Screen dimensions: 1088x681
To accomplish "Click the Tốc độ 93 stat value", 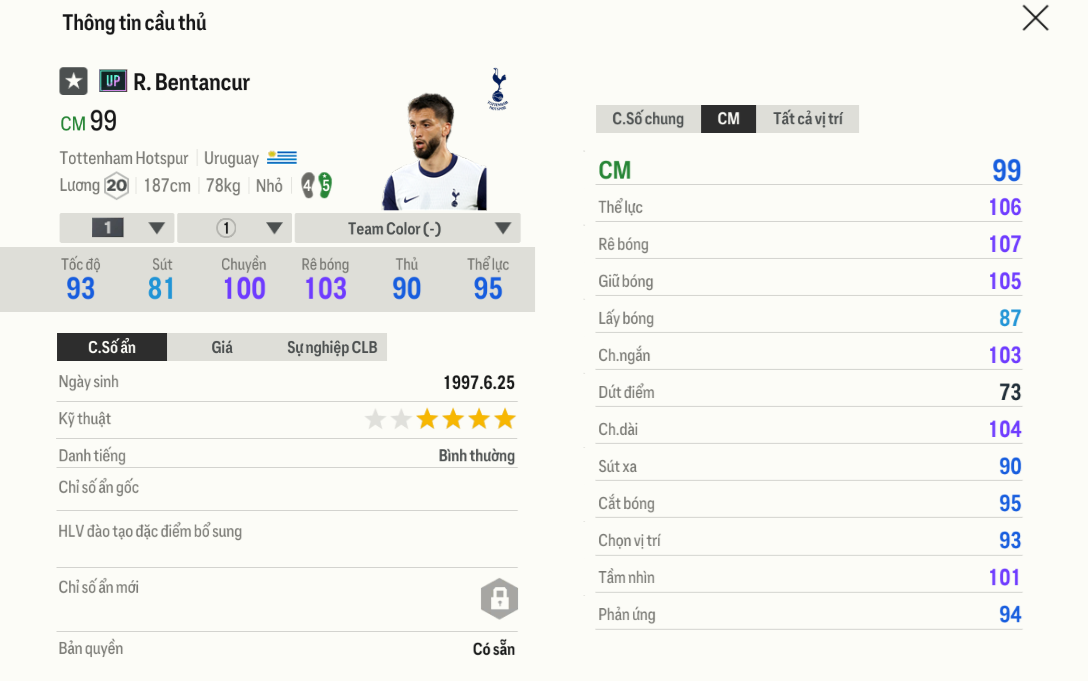I will point(80,288).
